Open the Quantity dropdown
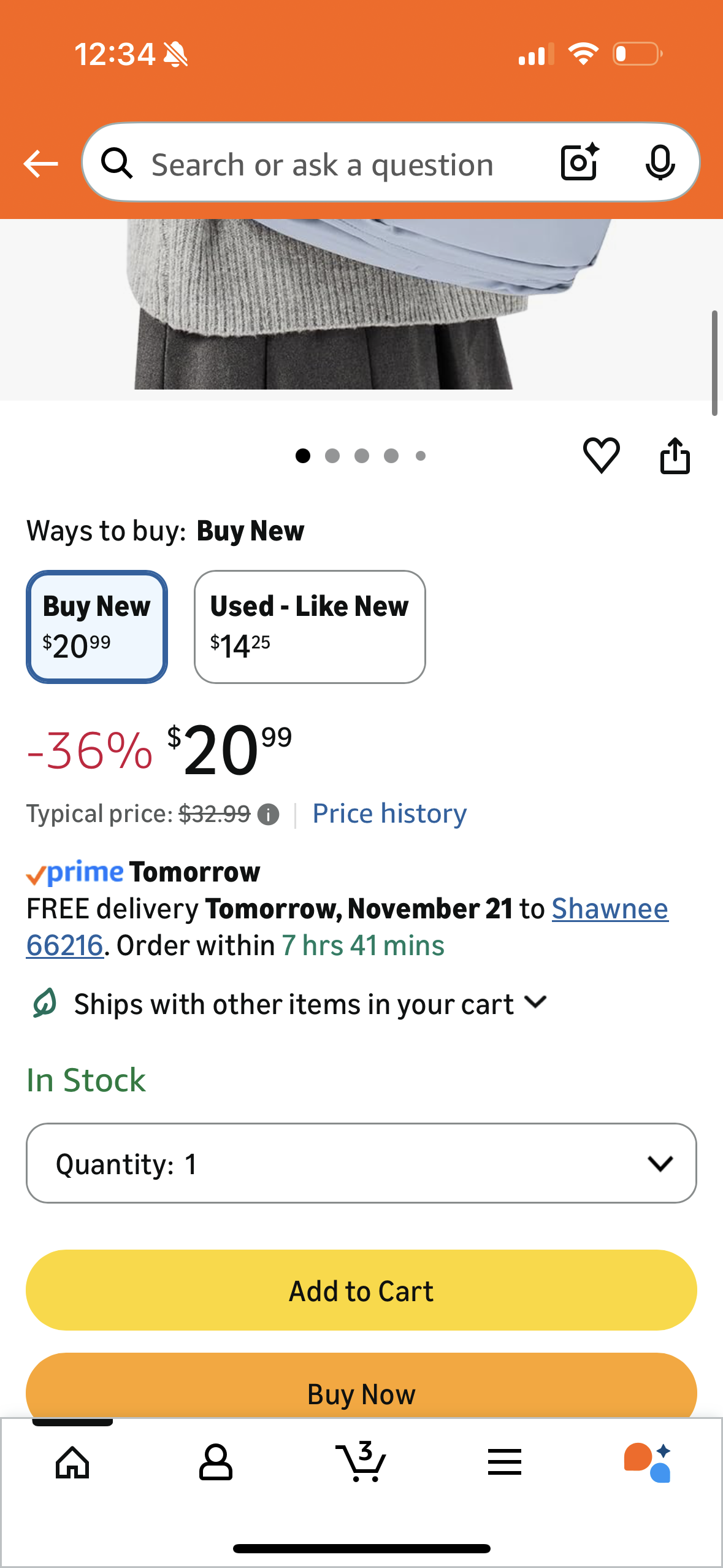 point(361,1163)
